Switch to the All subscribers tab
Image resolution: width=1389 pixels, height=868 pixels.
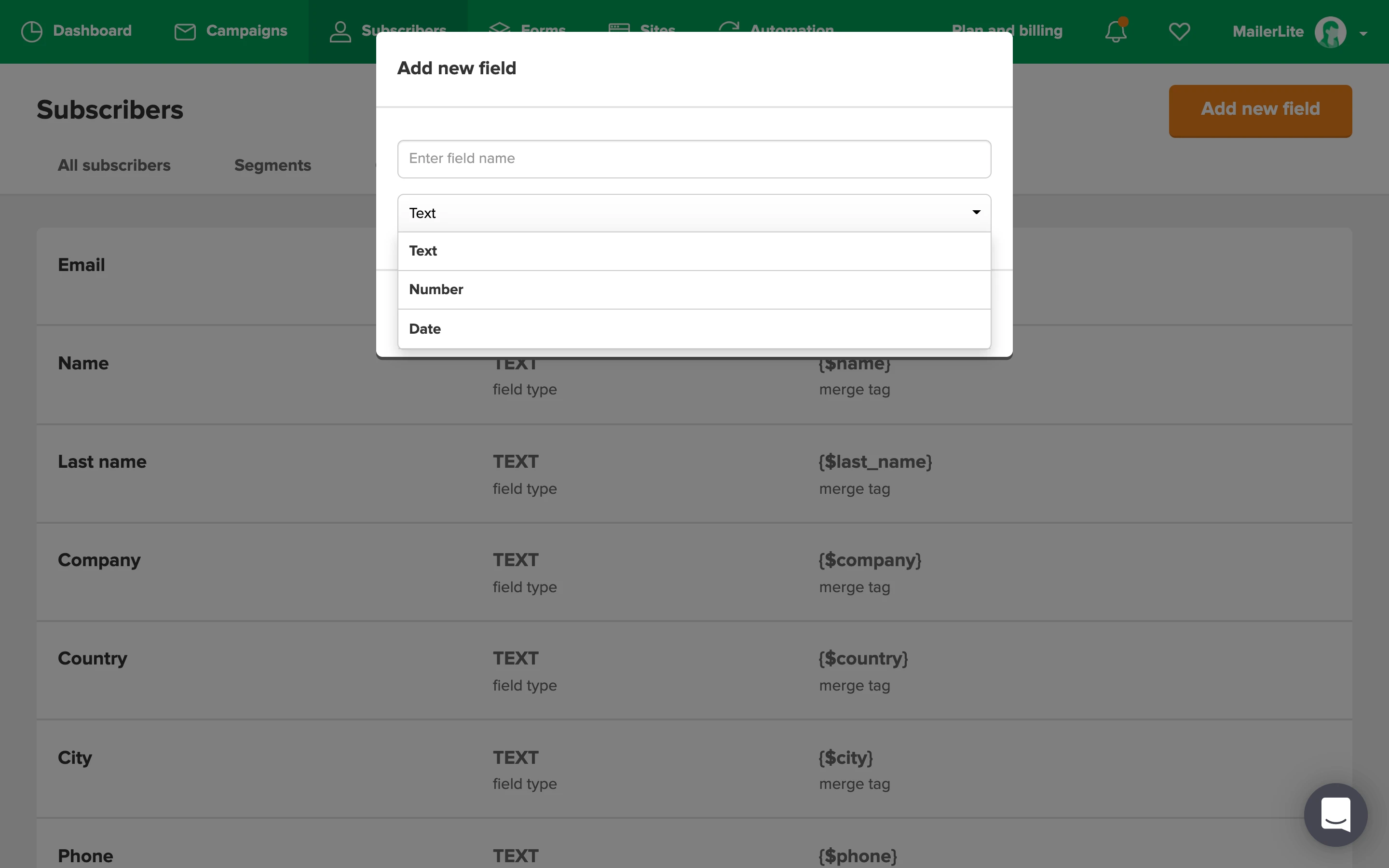(x=114, y=165)
